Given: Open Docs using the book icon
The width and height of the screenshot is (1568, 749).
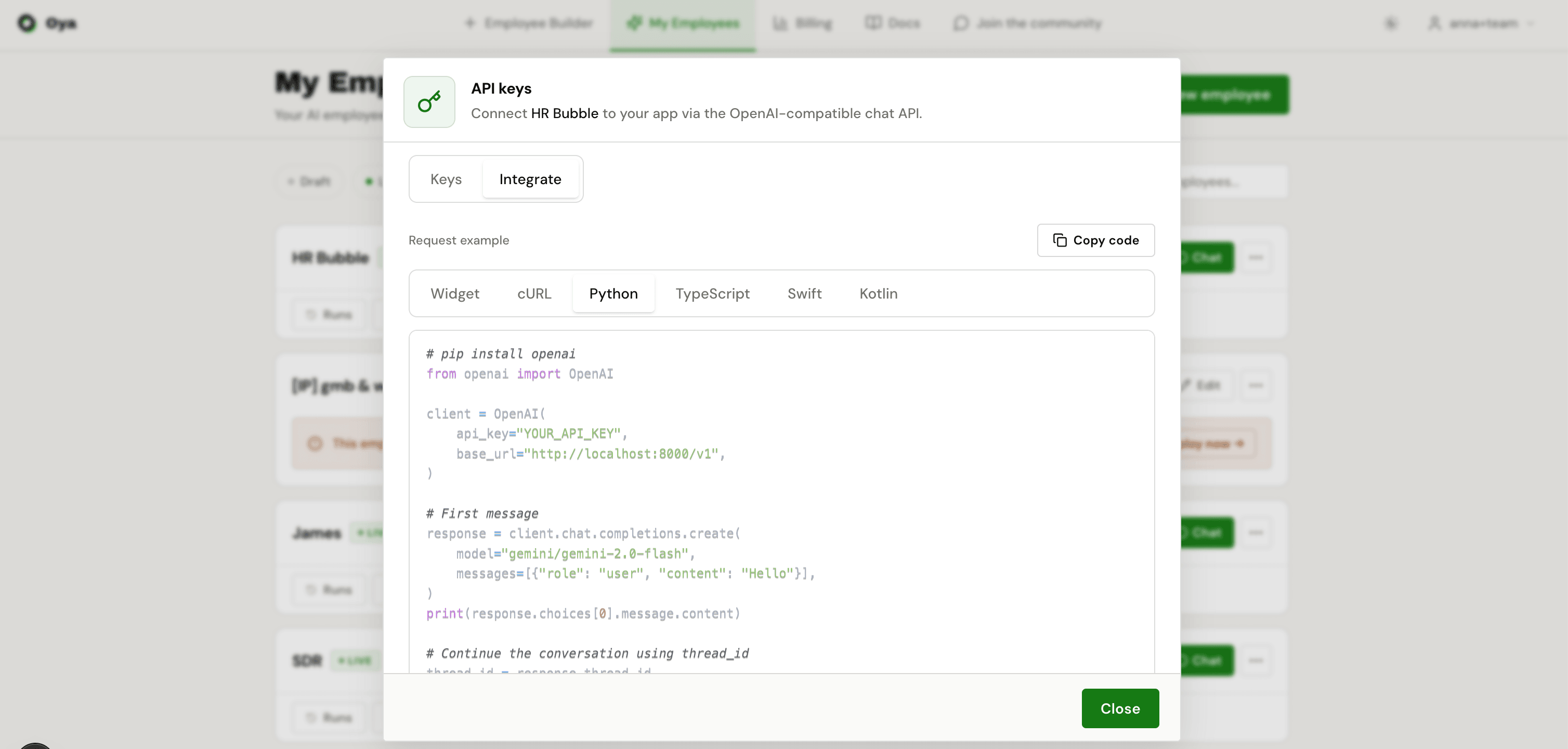Looking at the screenshot, I should pos(872,23).
